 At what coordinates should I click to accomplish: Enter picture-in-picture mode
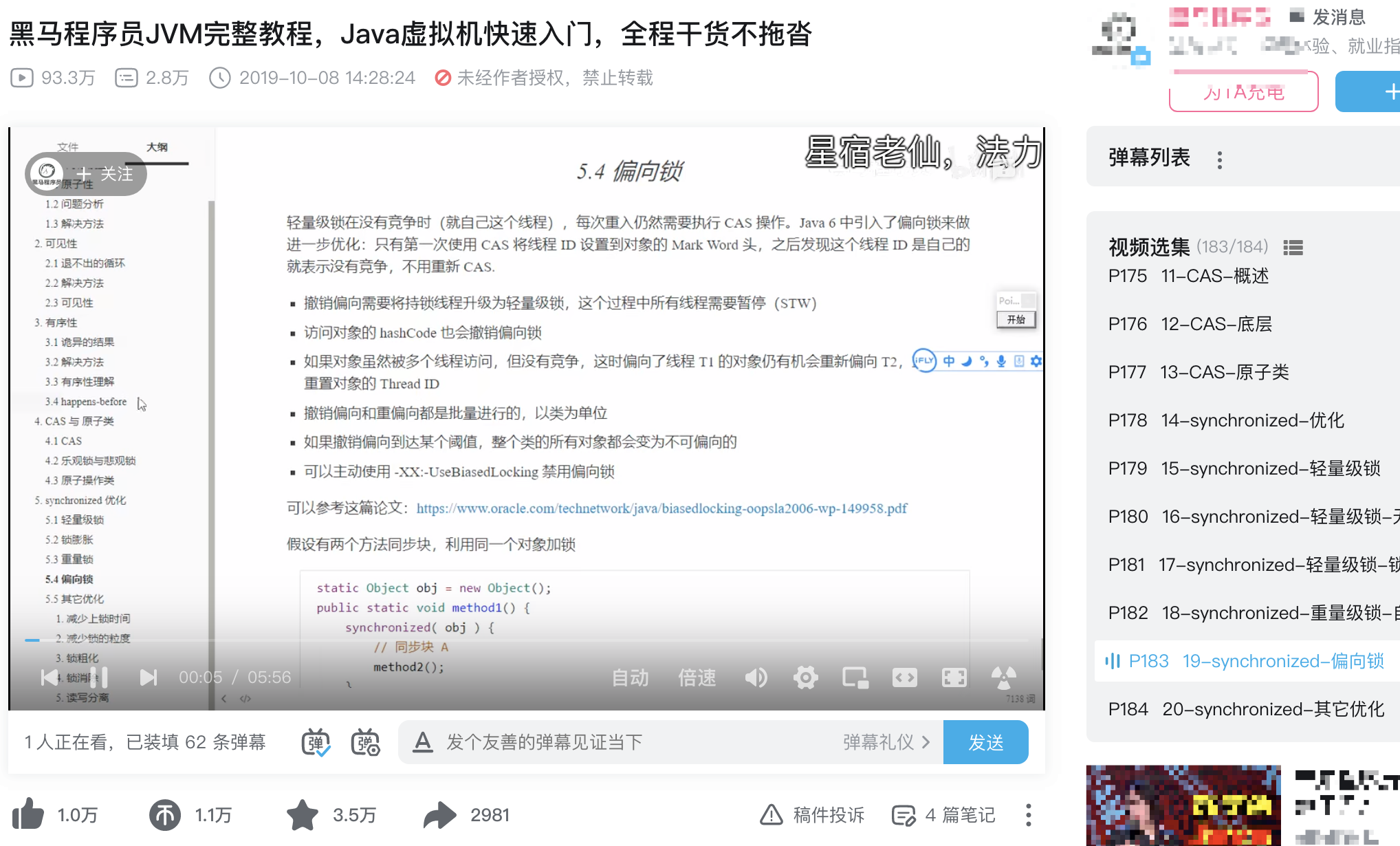coord(855,677)
